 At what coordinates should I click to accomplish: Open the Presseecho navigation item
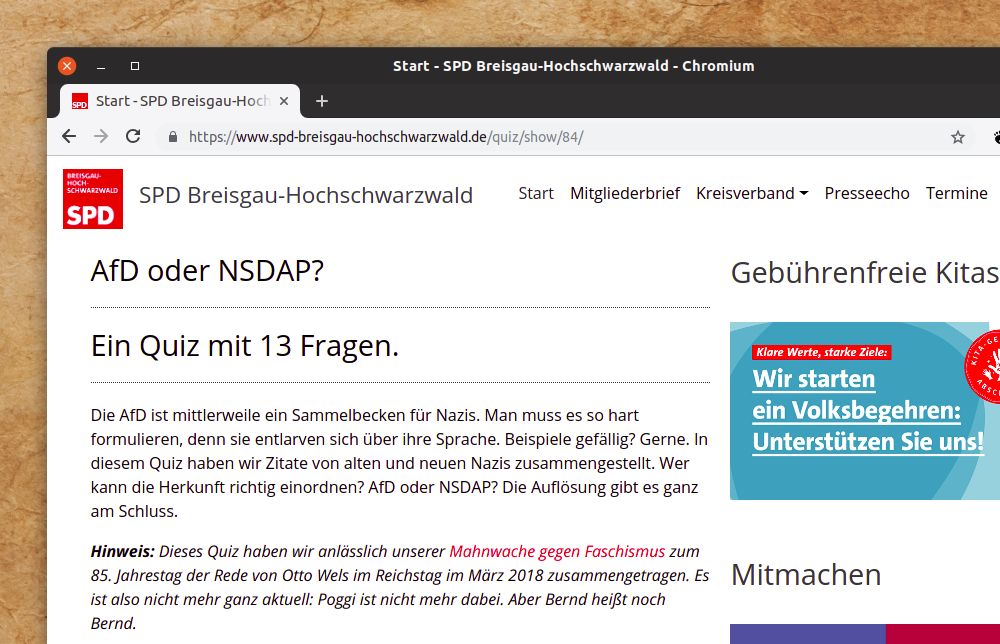867,193
